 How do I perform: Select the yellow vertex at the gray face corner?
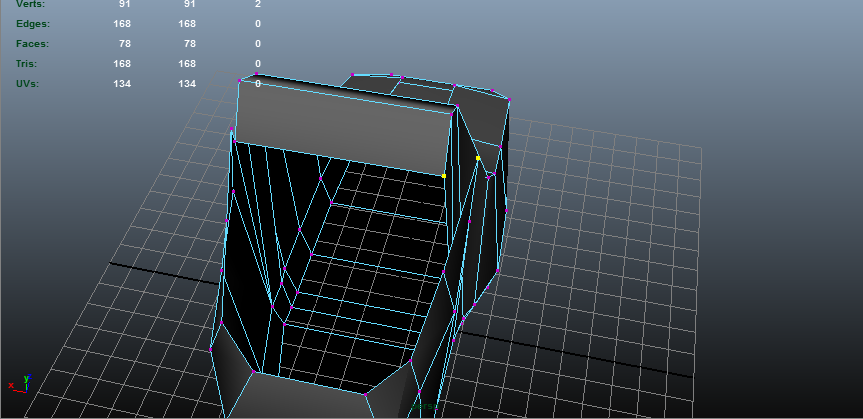[x=444, y=176]
